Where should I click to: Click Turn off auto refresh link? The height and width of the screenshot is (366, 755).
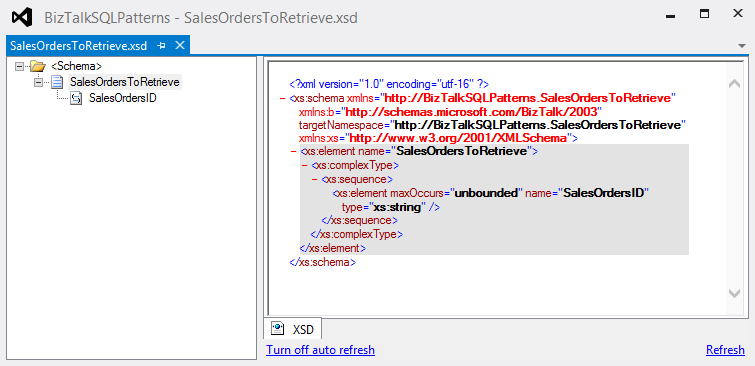[x=320, y=350]
